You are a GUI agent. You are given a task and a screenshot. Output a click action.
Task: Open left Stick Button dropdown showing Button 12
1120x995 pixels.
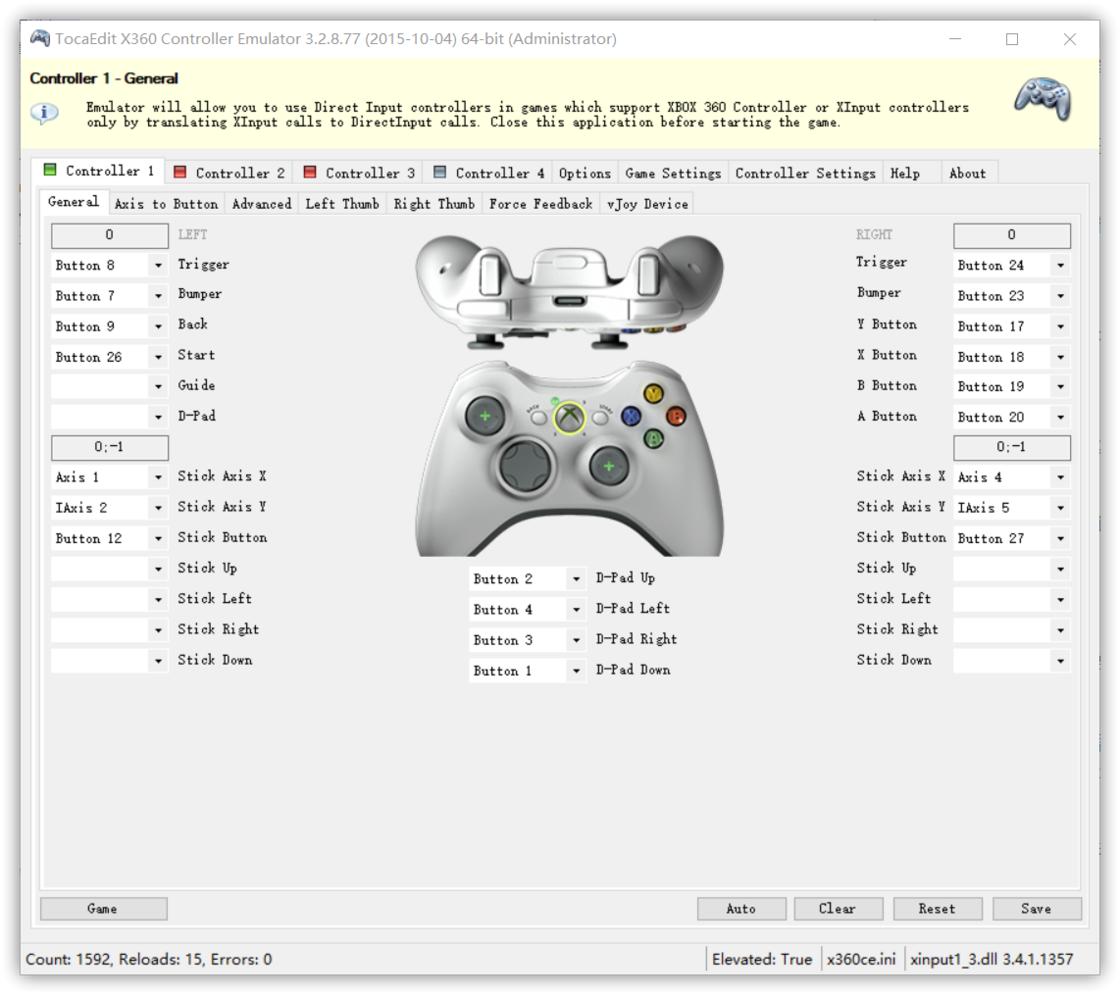tap(109, 539)
